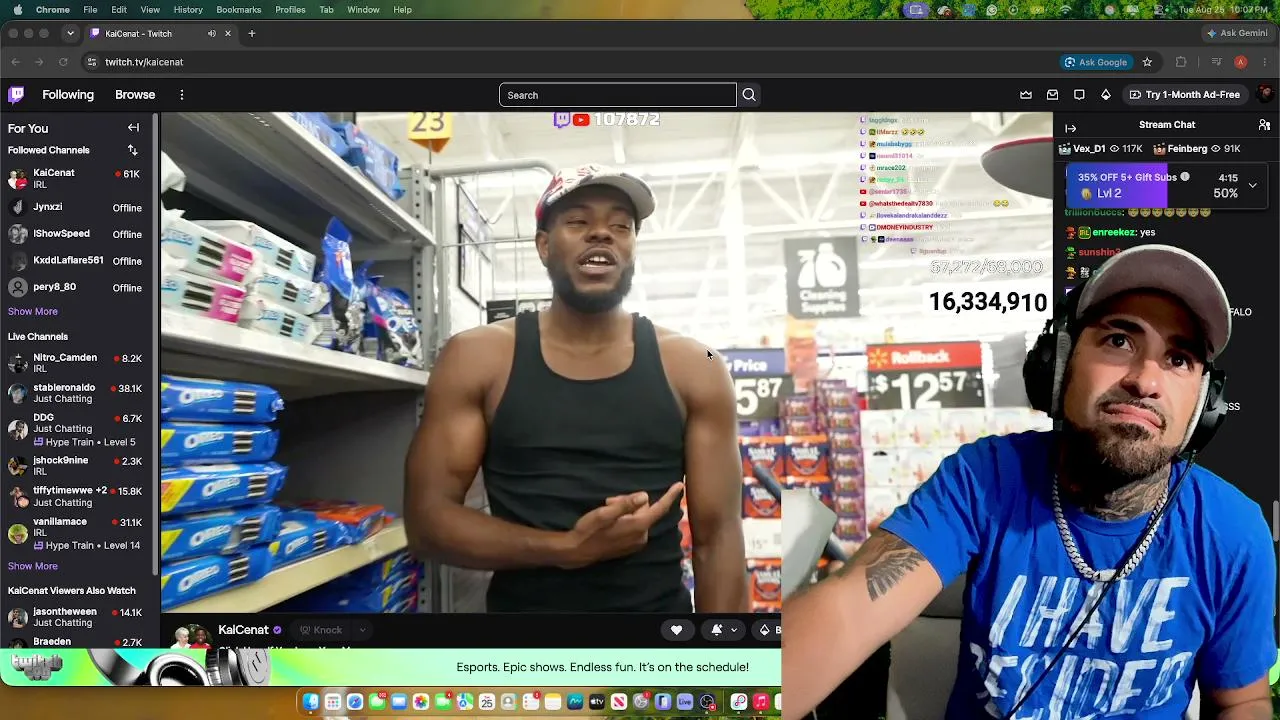Screen dimensions: 1280x720
Task: Click the Twitch search field
Action: pos(618,95)
